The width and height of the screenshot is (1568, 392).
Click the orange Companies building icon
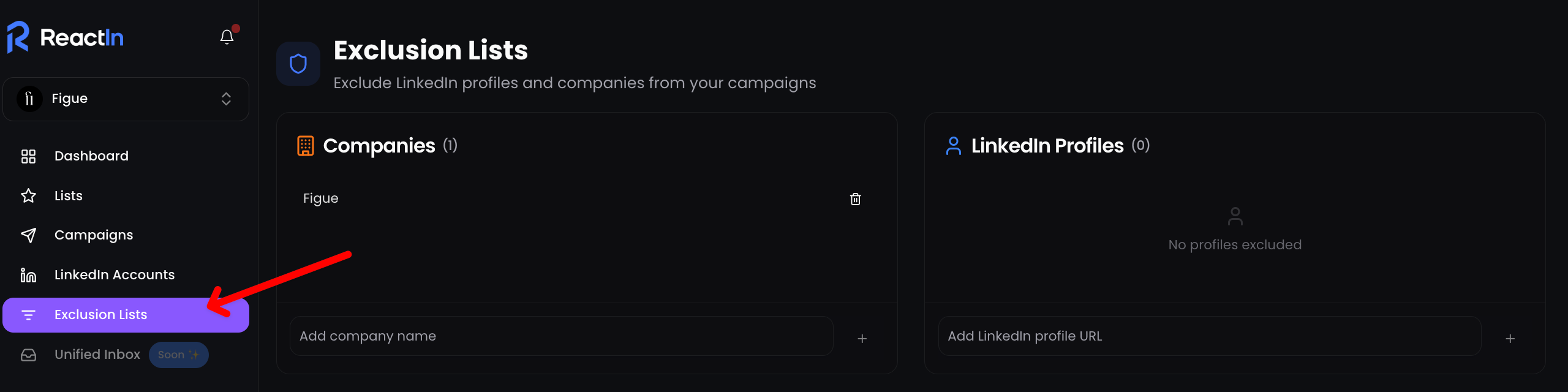pyautogui.click(x=306, y=146)
